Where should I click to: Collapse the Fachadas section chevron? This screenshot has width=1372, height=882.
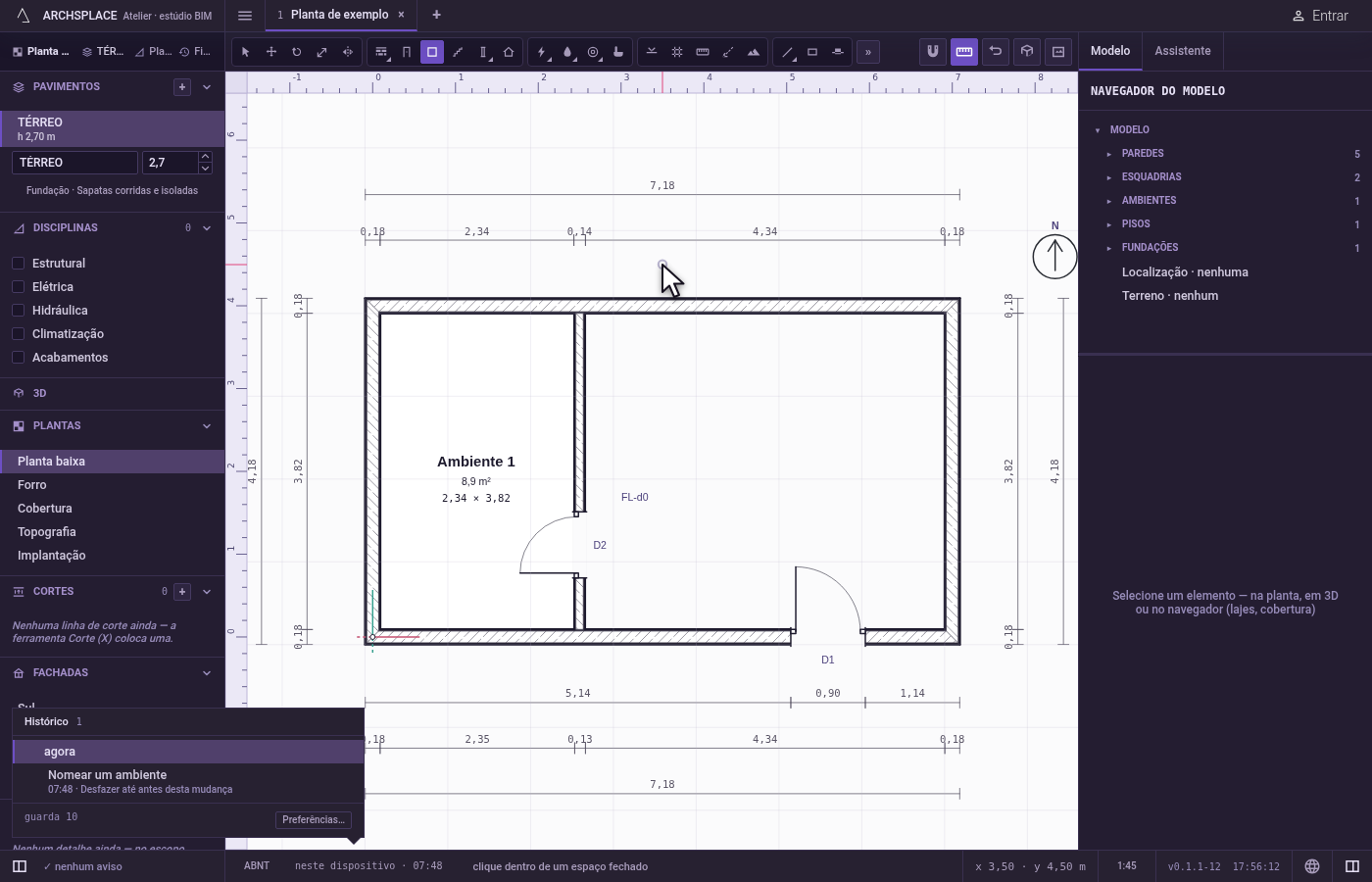[207, 673]
